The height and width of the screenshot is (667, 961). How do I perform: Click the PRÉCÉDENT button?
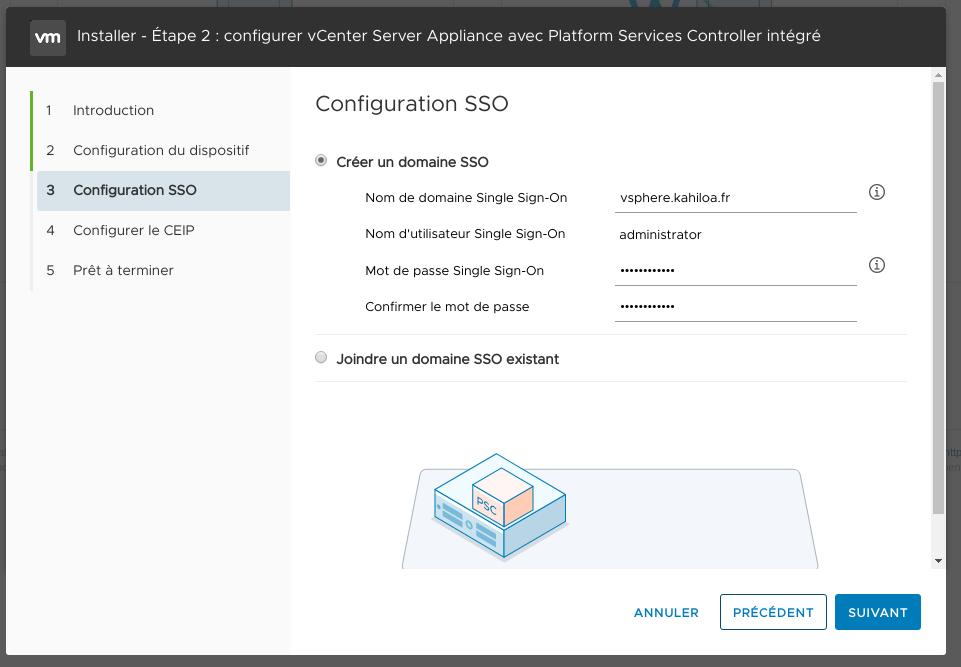click(773, 612)
